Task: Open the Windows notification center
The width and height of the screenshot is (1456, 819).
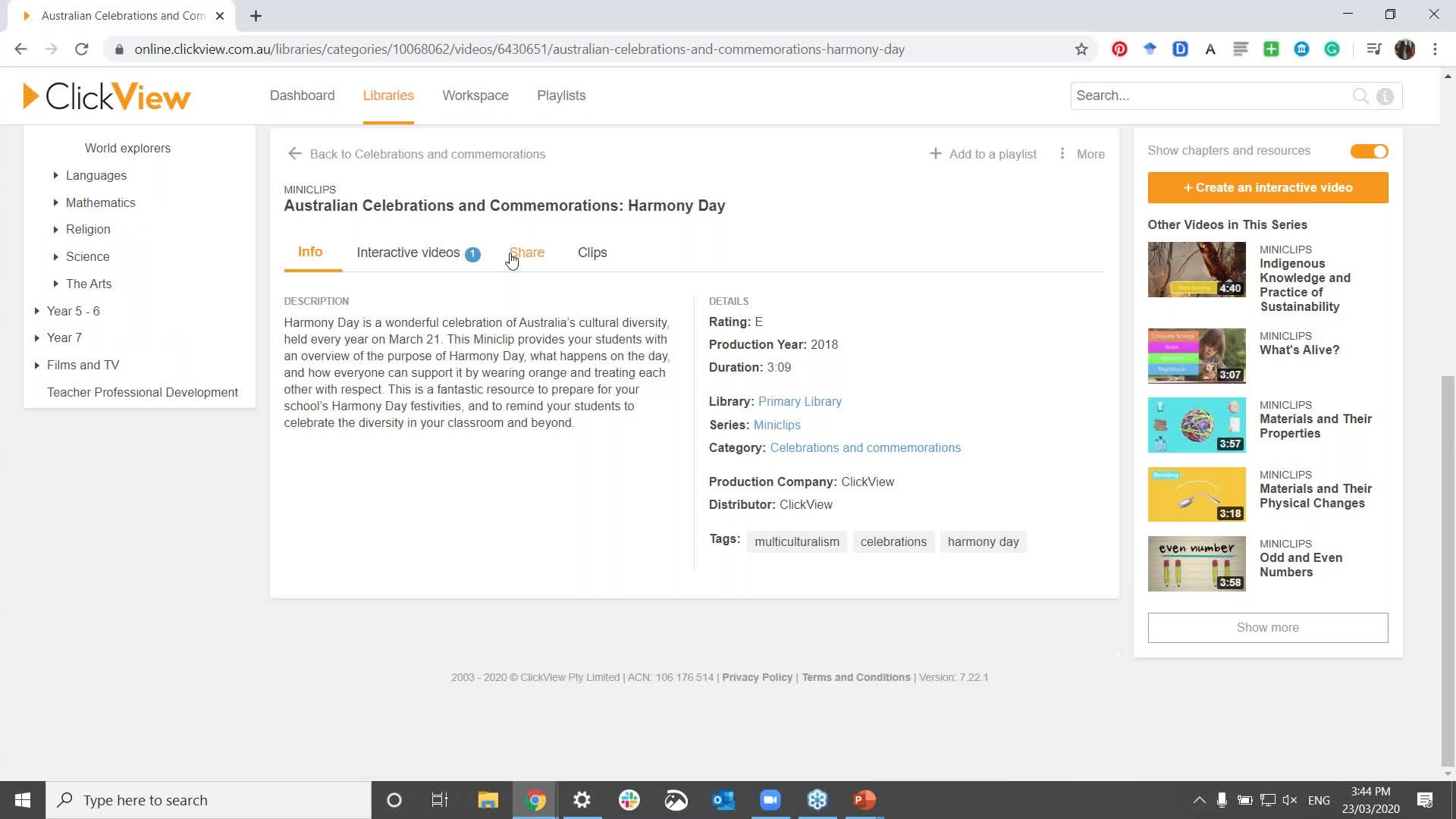Action: 1425,800
